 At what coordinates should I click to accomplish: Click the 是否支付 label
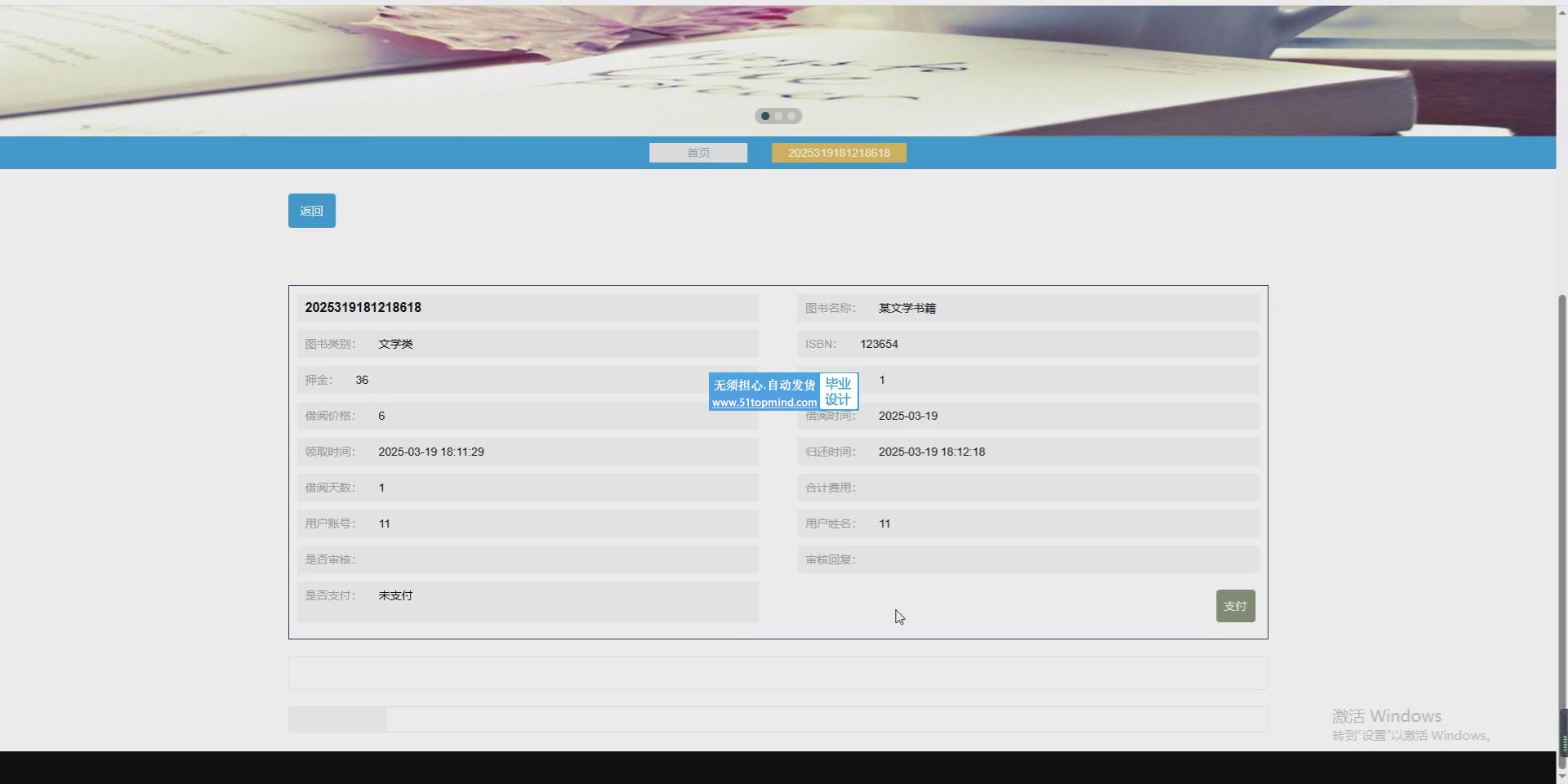tap(330, 595)
